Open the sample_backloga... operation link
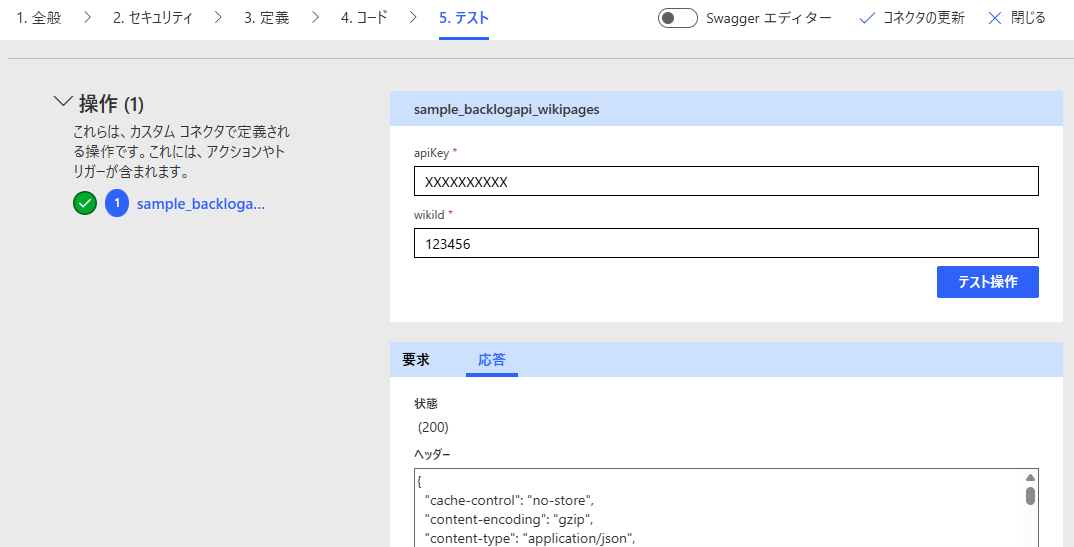 [x=200, y=204]
